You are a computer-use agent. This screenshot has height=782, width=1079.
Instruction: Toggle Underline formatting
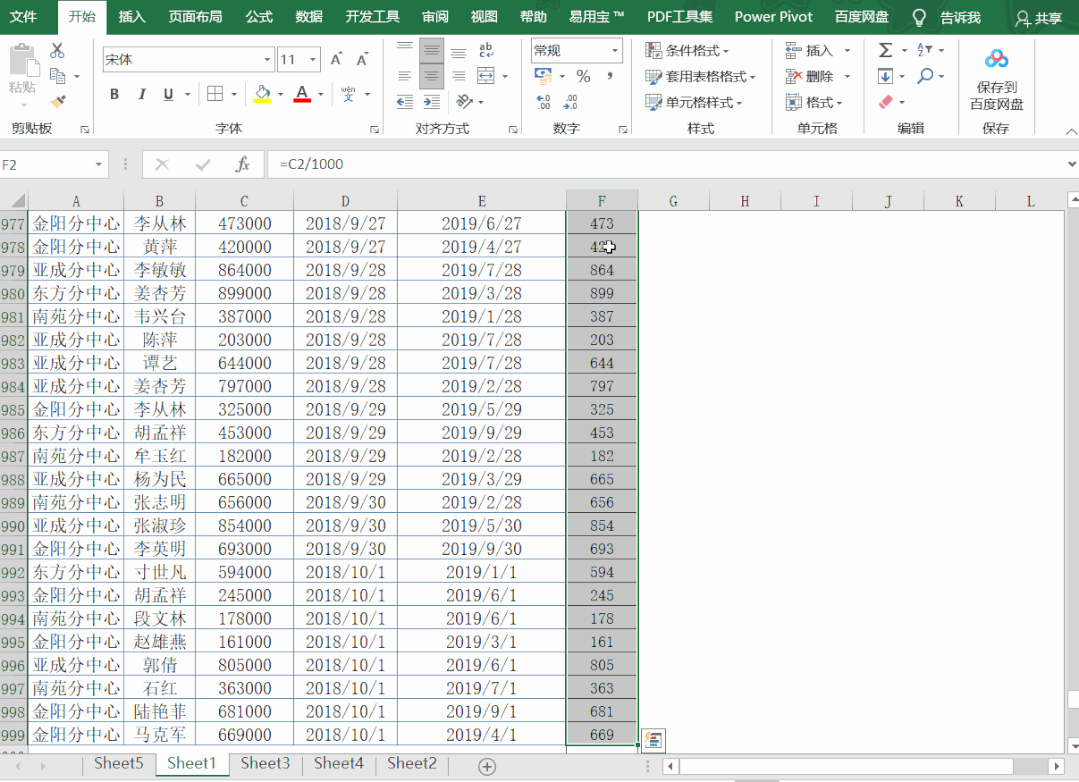click(x=168, y=94)
